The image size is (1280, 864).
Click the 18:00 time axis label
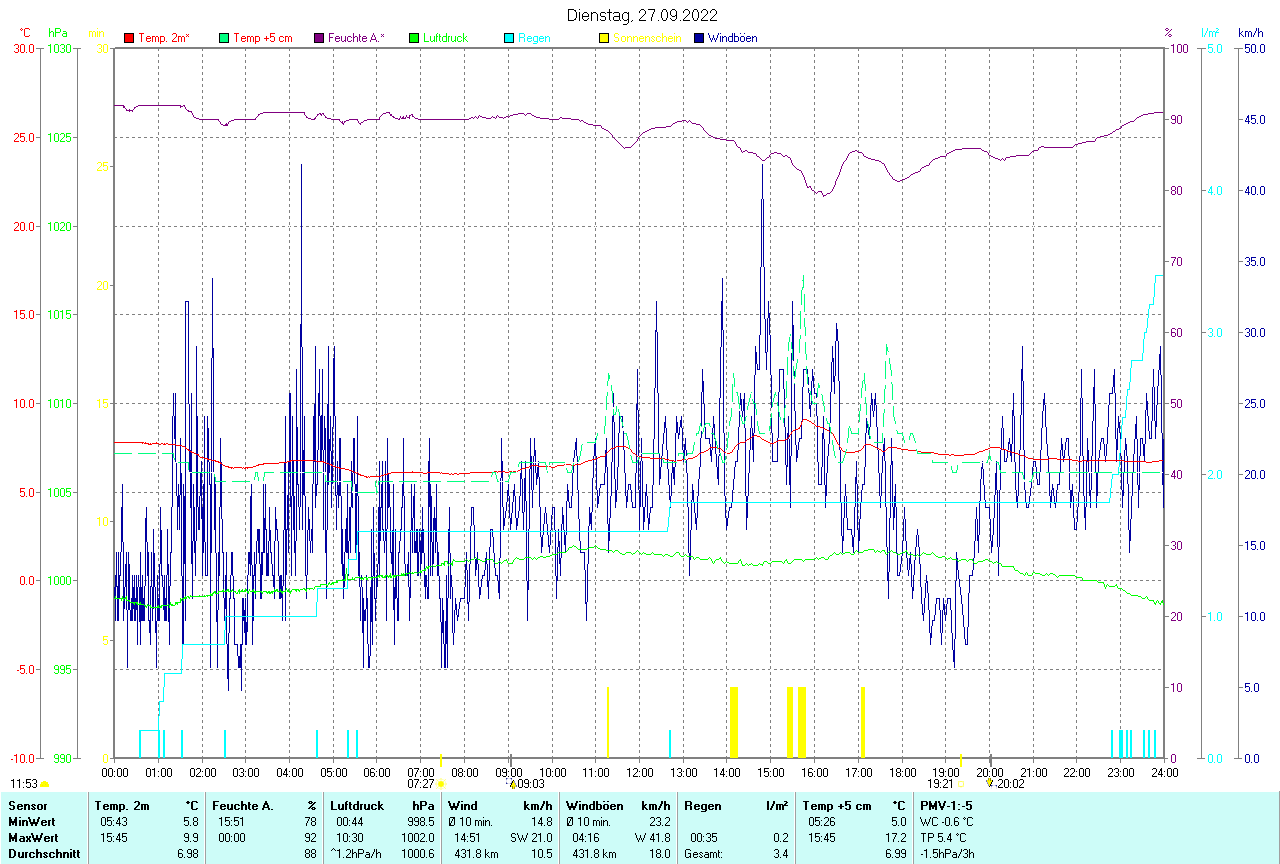click(902, 772)
